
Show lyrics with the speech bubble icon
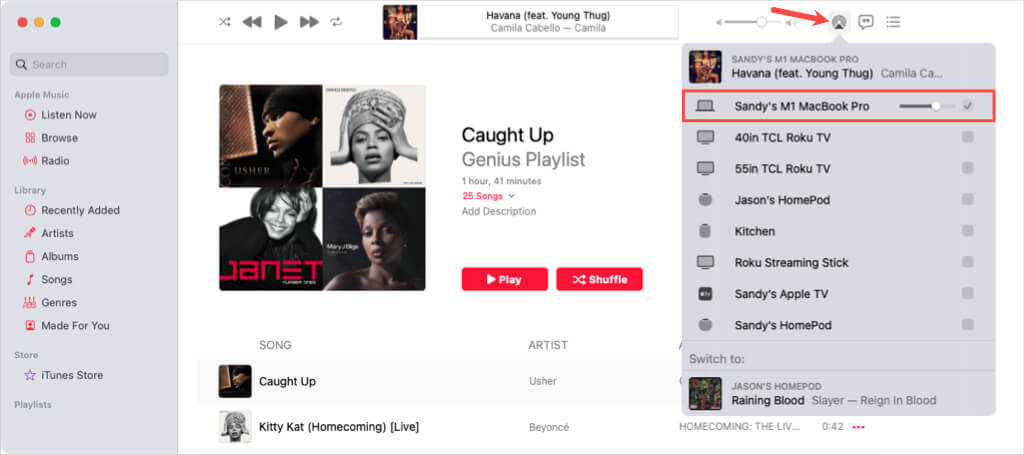click(x=866, y=22)
